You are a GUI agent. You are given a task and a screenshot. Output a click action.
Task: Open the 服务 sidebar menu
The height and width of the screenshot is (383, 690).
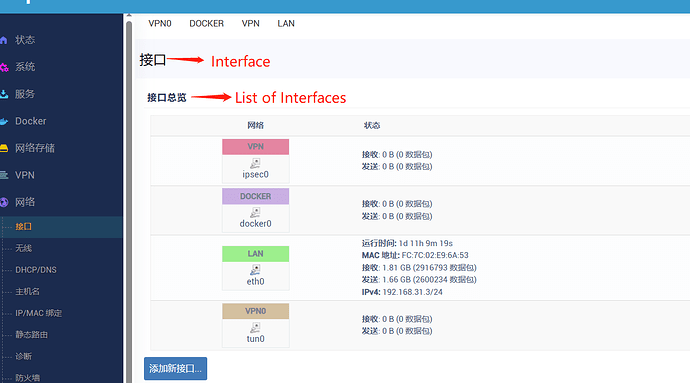(x=25, y=94)
